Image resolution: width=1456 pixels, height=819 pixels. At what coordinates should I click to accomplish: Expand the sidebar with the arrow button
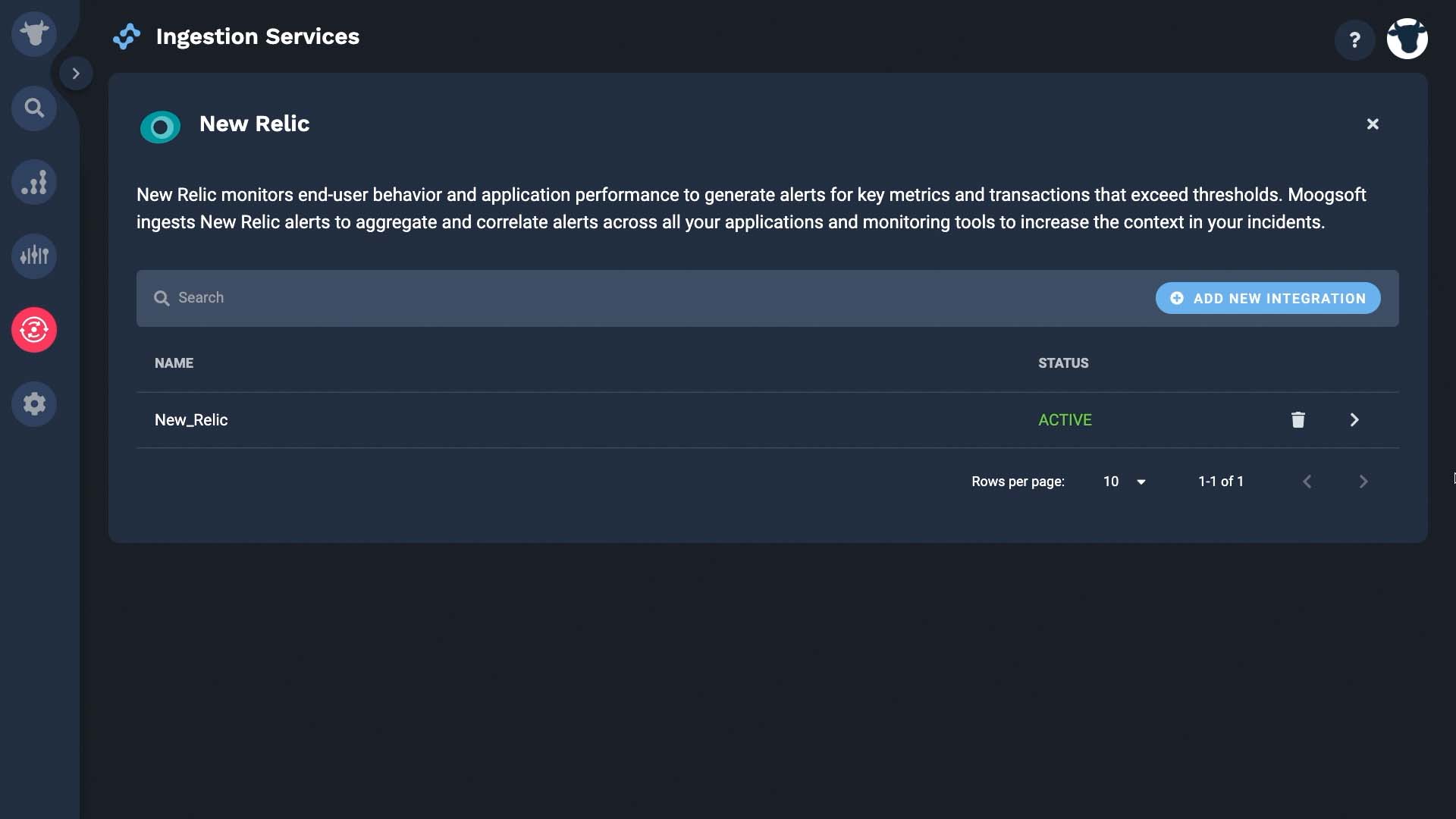[x=76, y=74]
